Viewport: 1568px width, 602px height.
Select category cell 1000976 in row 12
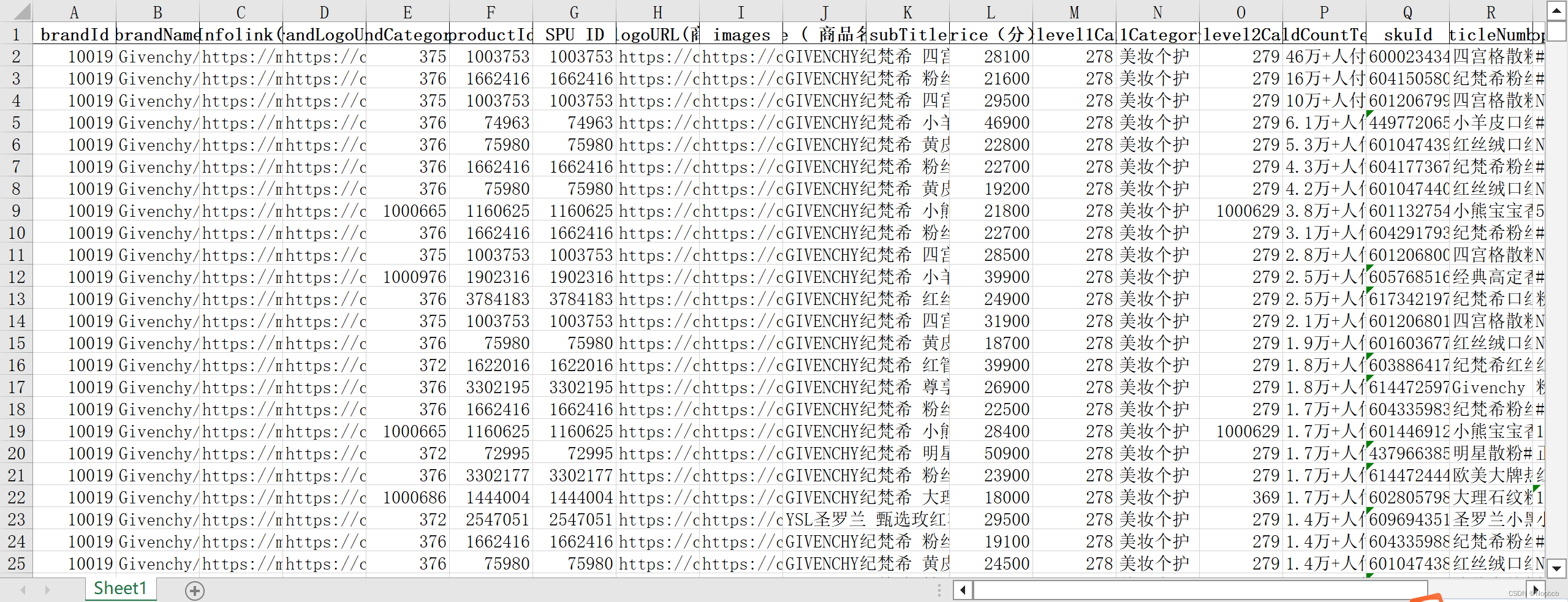(407, 277)
